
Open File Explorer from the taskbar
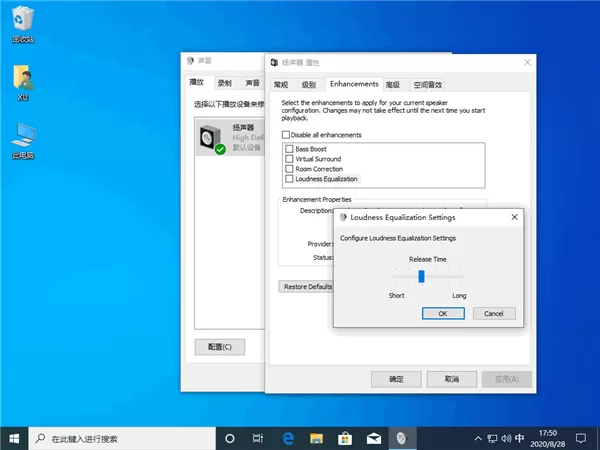point(316,438)
